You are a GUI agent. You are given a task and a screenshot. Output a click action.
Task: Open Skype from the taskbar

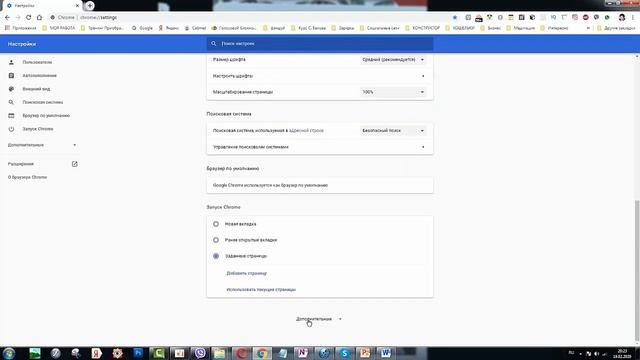[x=344, y=353]
